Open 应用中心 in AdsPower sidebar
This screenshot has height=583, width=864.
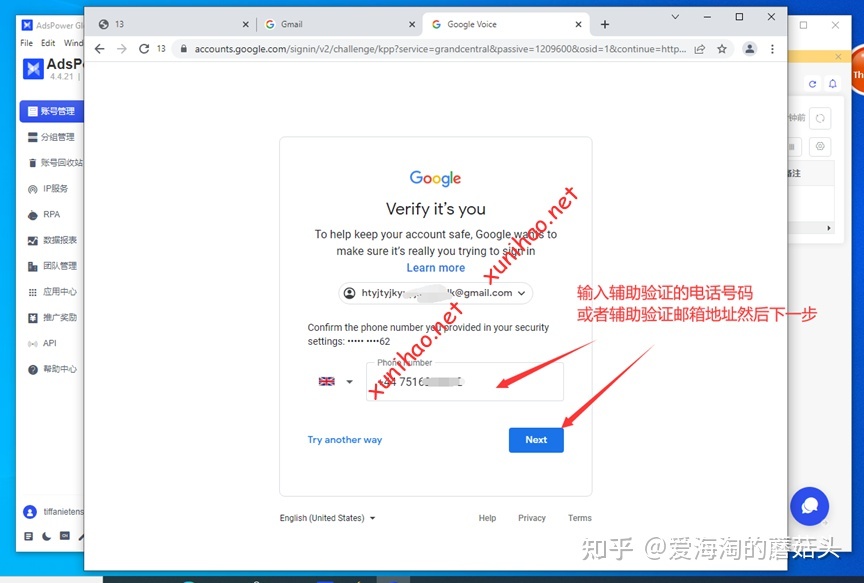click(x=52, y=292)
